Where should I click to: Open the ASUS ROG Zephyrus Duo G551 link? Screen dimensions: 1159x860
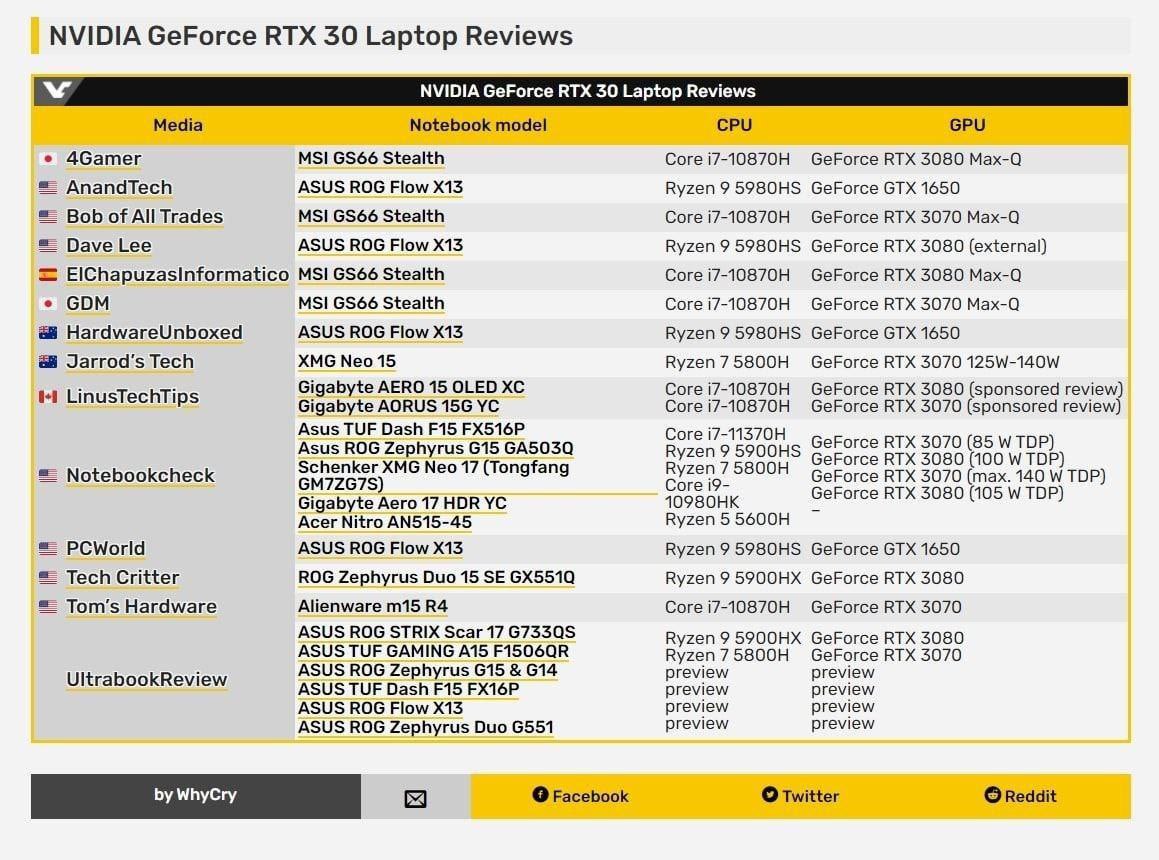tap(425, 728)
